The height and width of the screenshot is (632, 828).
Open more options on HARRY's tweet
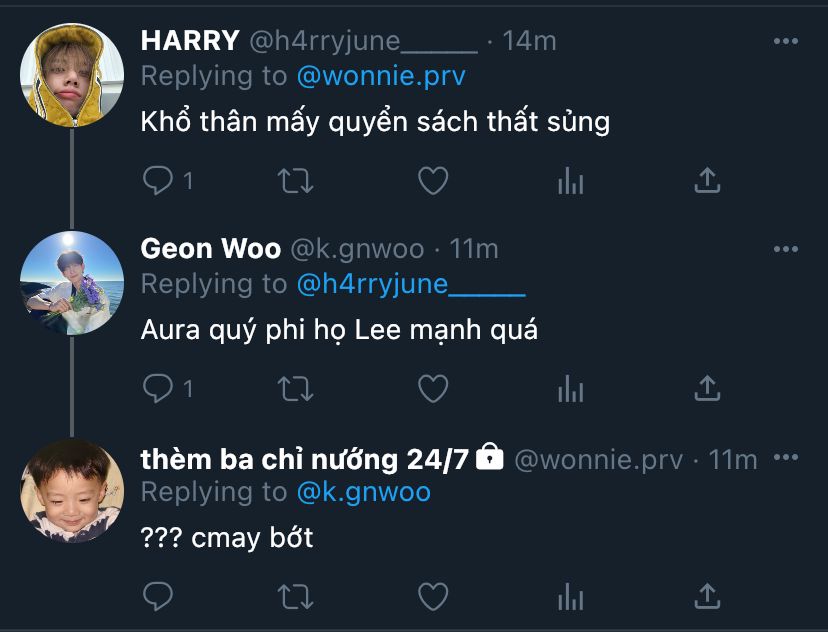[786, 41]
